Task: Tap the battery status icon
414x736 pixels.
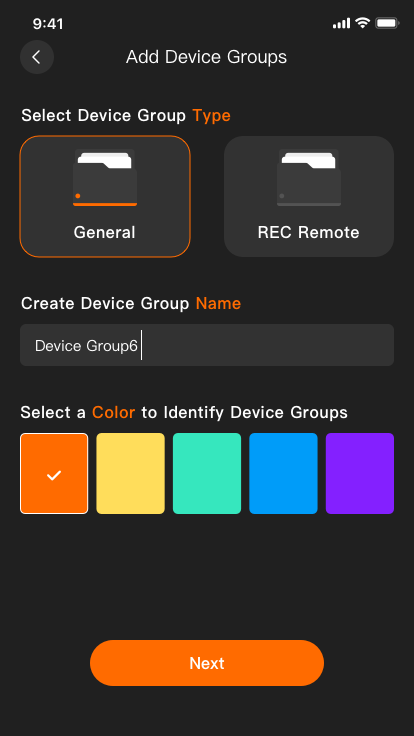Action: click(x=387, y=23)
